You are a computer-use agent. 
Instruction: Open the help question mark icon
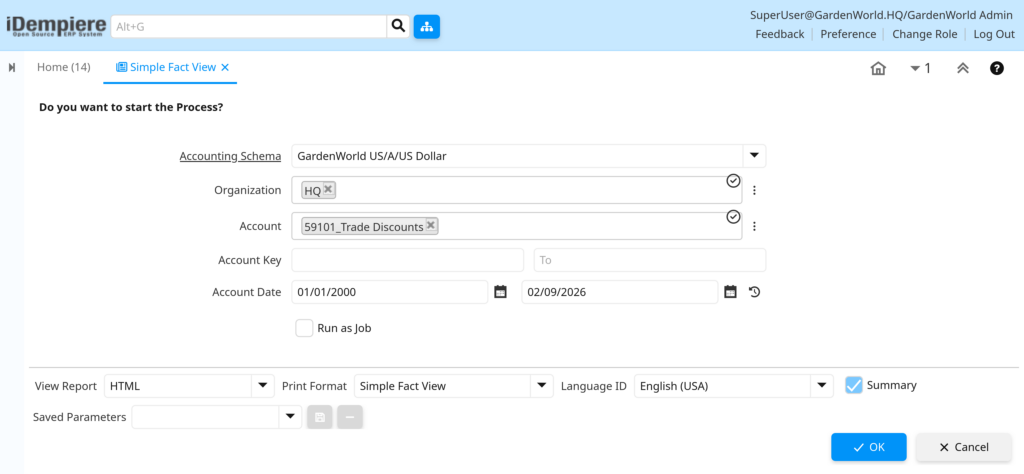click(997, 68)
